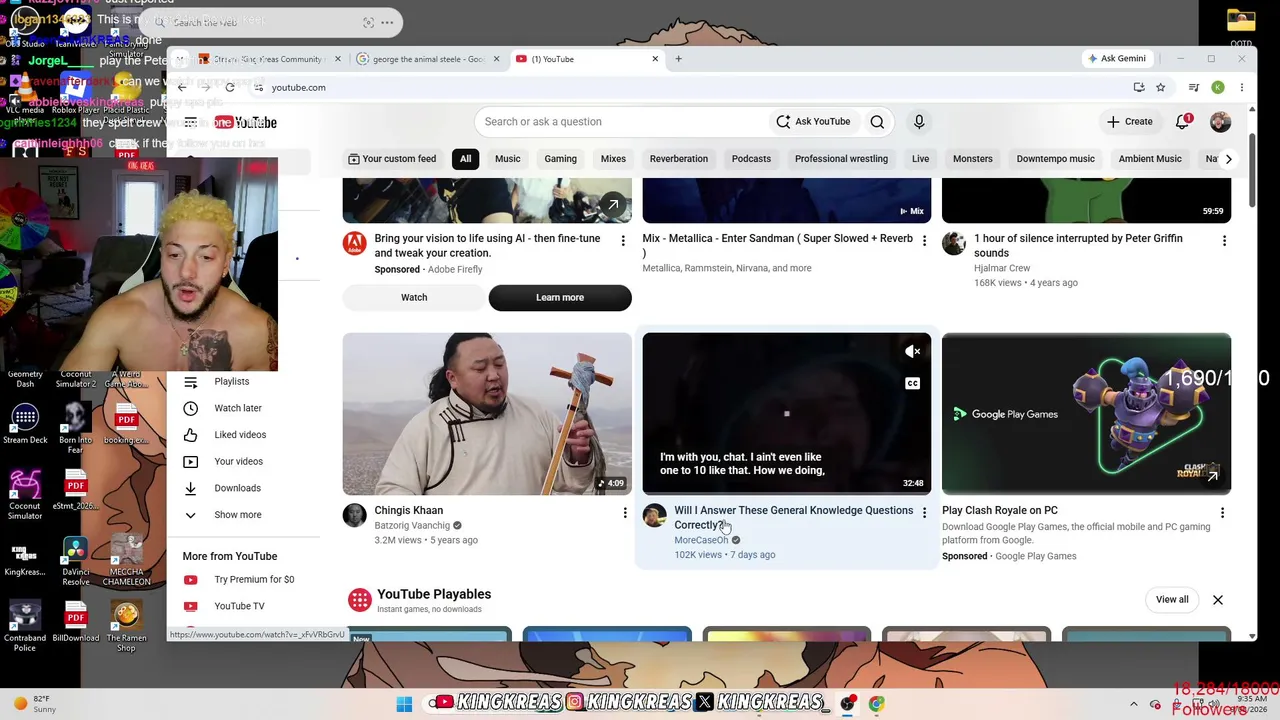This screenshot has width=1280, height=720.
Task: Click the Ask YouTube button
Action: click(813, 122)
